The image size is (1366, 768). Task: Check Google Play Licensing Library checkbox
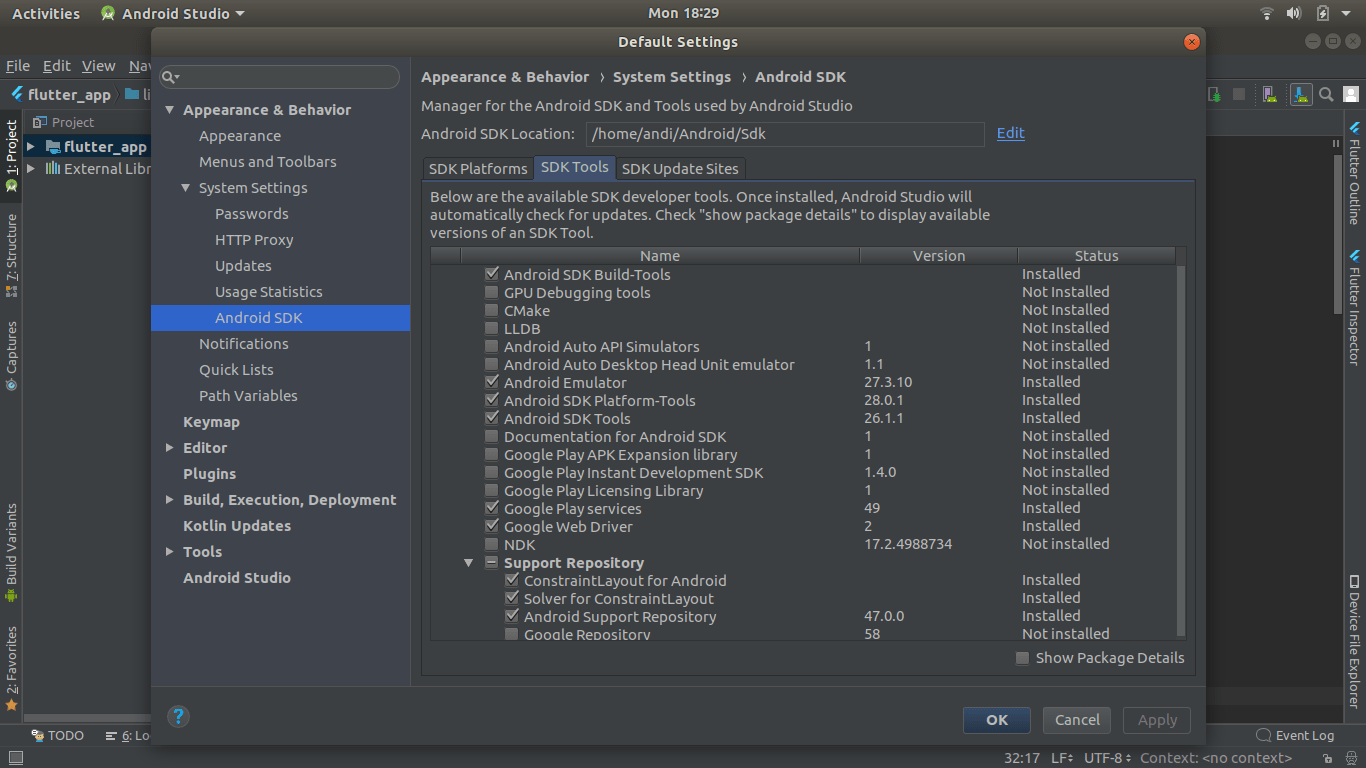click(491, 490)
